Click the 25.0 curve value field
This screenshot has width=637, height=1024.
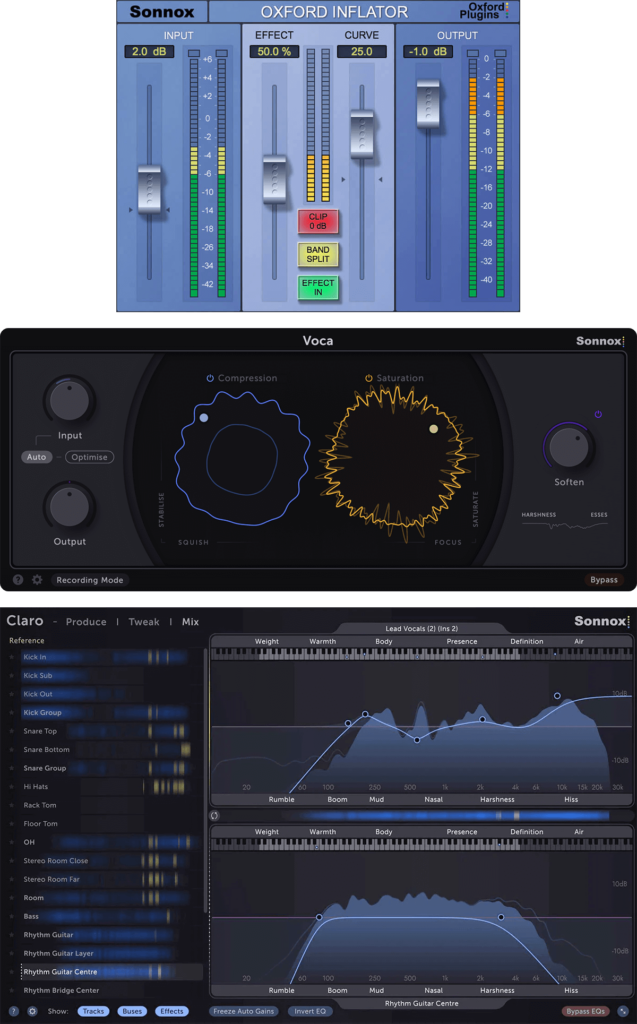click(x=361, y=51)
